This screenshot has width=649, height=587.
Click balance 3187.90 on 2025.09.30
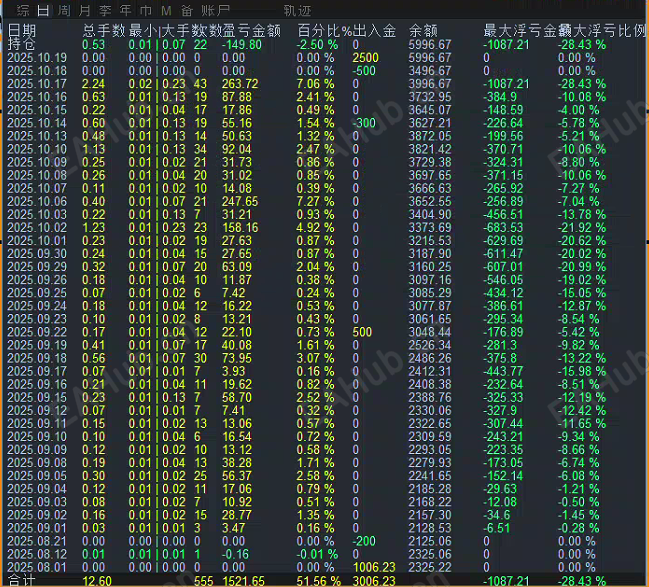point(430,254)
